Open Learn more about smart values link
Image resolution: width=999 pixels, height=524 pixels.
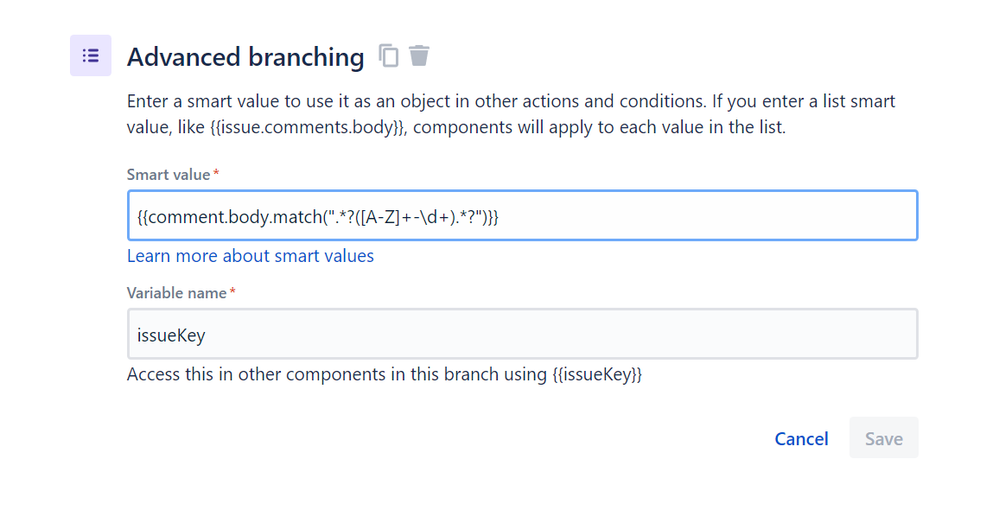[x=250, y=256]
